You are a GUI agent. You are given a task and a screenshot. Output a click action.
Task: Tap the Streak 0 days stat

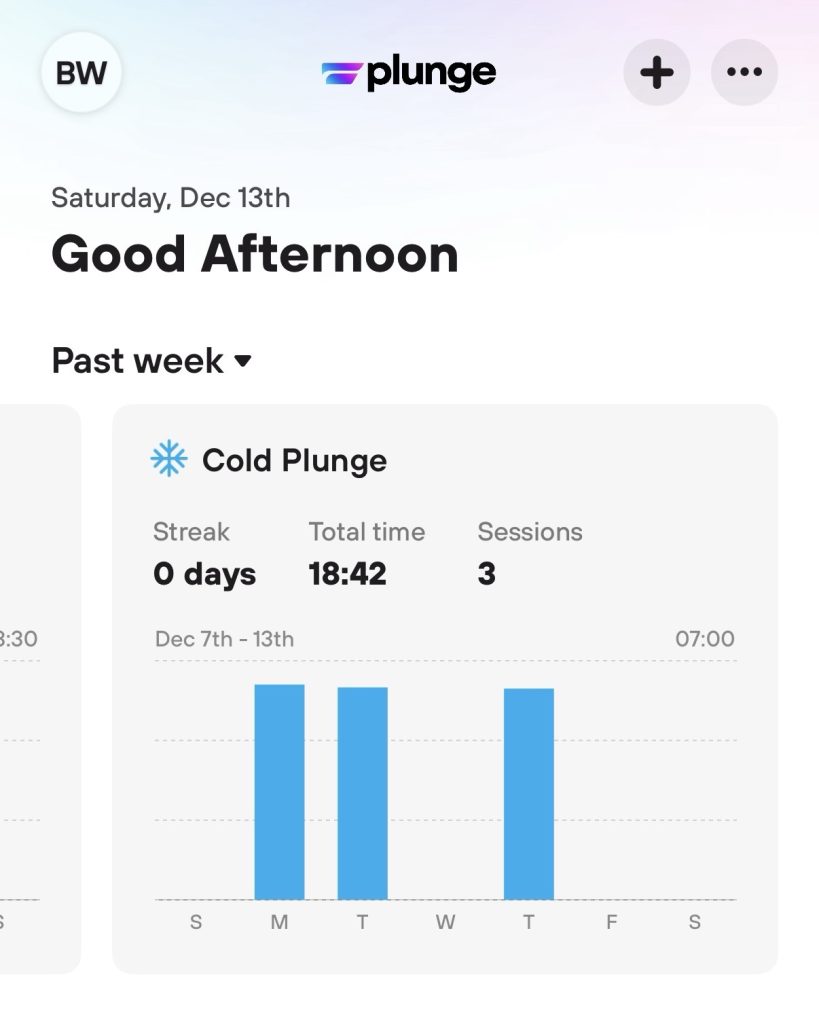pos(204,553)
